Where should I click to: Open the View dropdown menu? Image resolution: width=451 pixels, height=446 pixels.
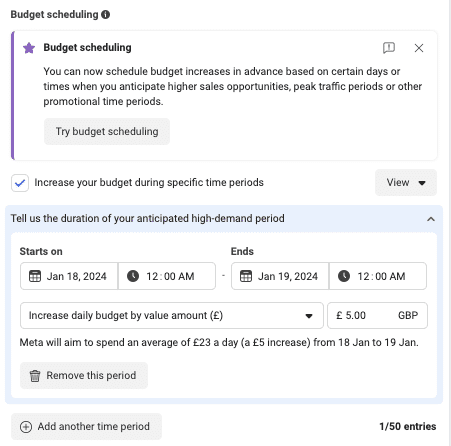406,182
